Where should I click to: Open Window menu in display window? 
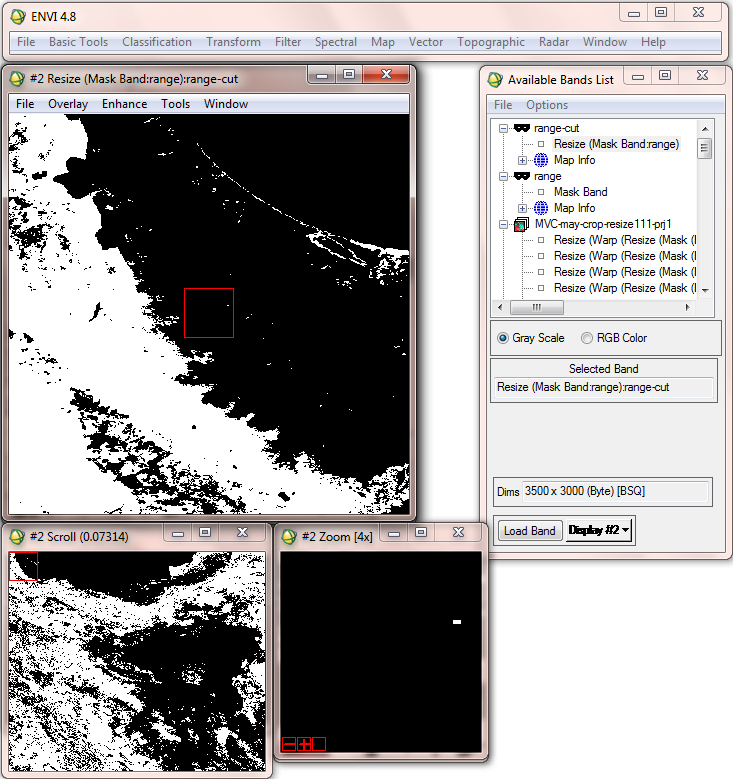226,104
